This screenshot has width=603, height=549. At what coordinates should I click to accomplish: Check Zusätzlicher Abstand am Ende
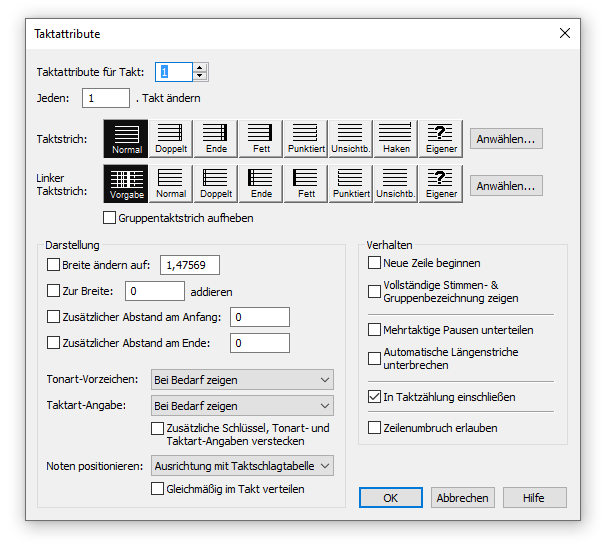53,343
